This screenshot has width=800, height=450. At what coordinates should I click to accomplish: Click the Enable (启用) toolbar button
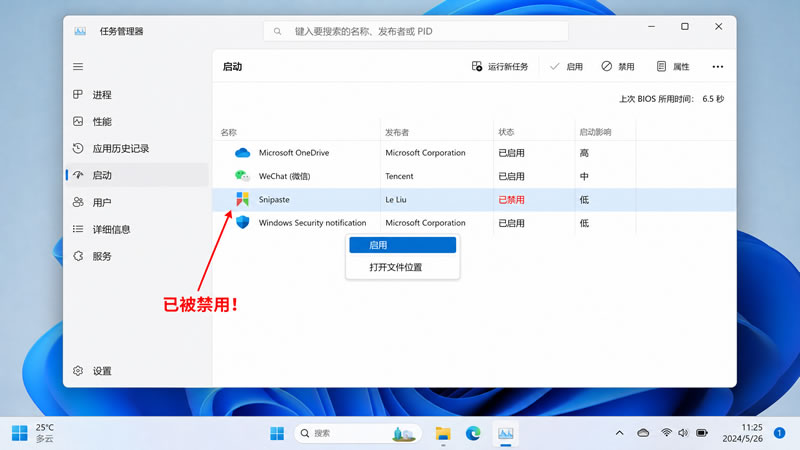point(566,66)
